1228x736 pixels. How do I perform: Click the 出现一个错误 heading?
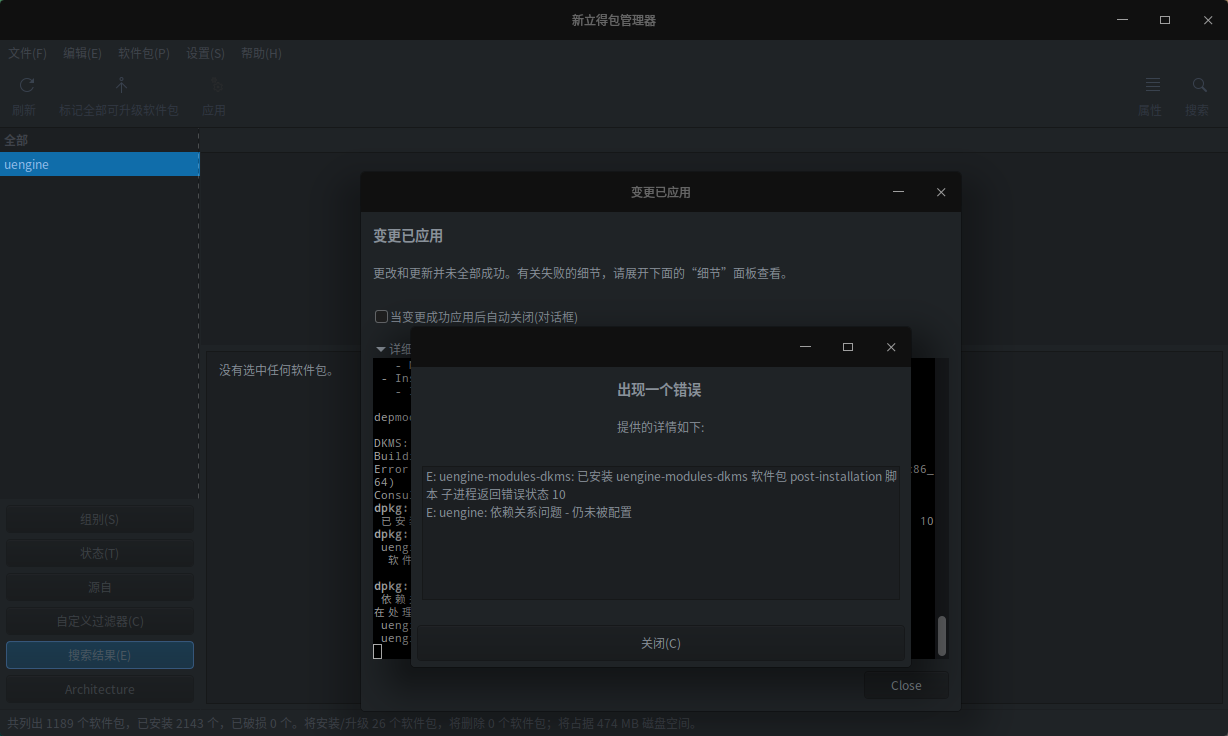(x=661, y=390)
